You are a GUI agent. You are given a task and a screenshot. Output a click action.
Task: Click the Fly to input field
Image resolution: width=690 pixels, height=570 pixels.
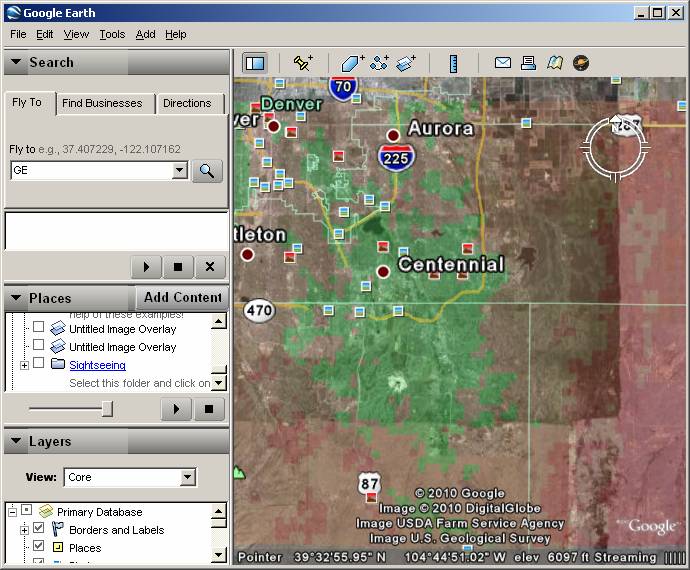91,170
